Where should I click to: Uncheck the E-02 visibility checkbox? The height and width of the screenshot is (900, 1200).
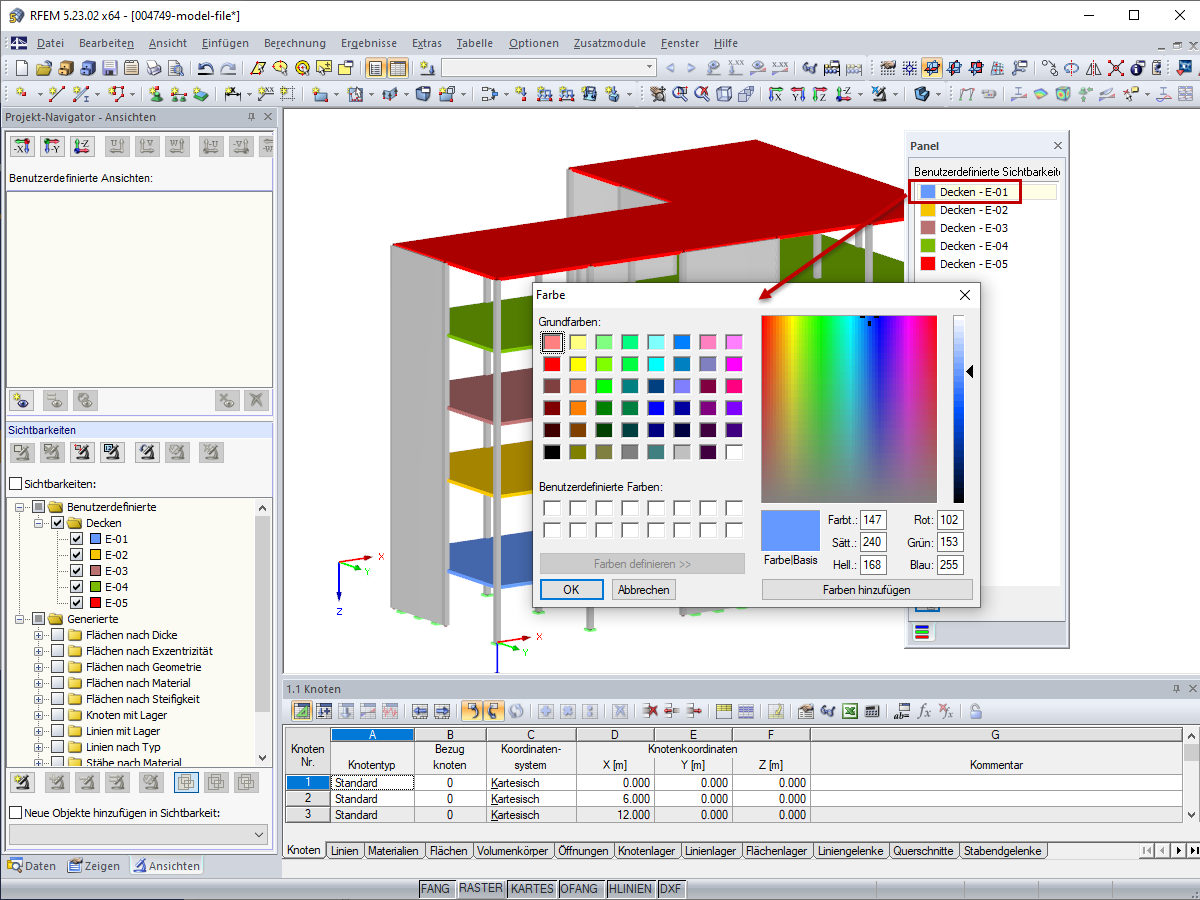[x=76, y=555]
